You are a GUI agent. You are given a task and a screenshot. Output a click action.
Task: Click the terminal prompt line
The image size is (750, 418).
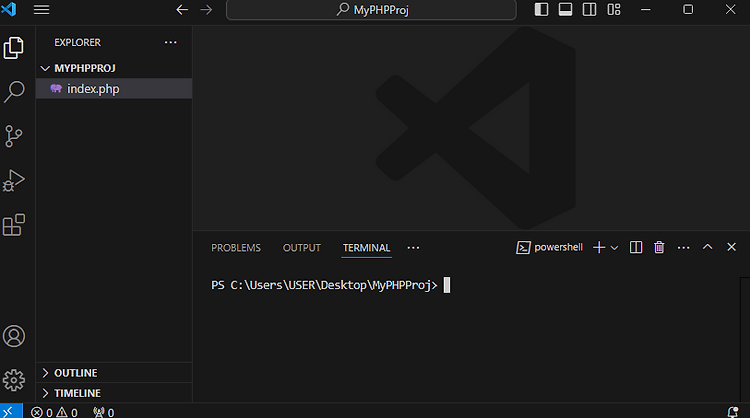(331, 285)
